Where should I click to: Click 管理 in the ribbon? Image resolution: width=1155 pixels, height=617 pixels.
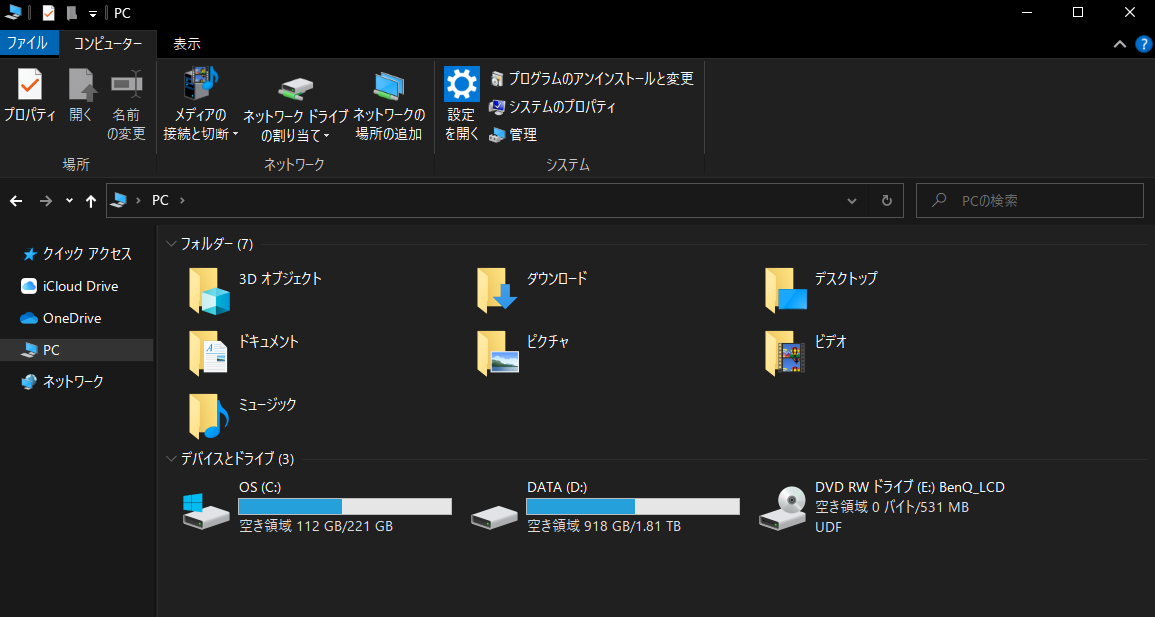point(513,135)
